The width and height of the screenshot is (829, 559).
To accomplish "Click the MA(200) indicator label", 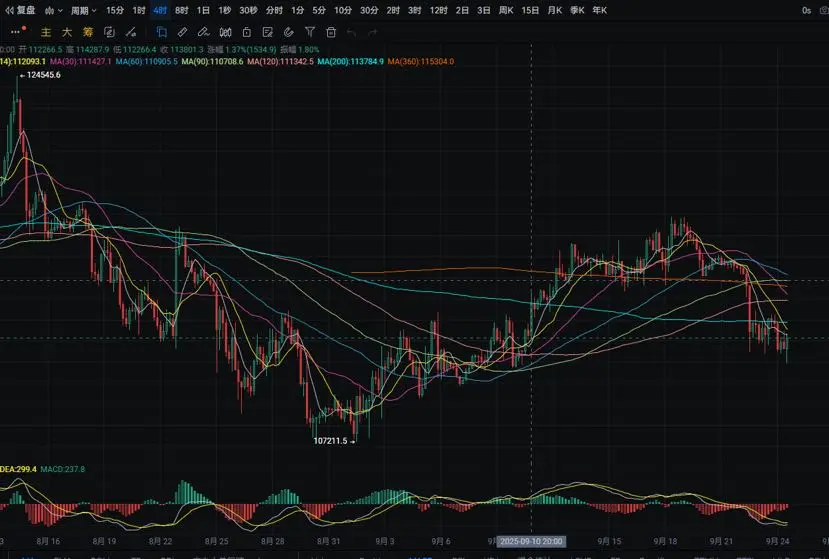I will [351, 62].
